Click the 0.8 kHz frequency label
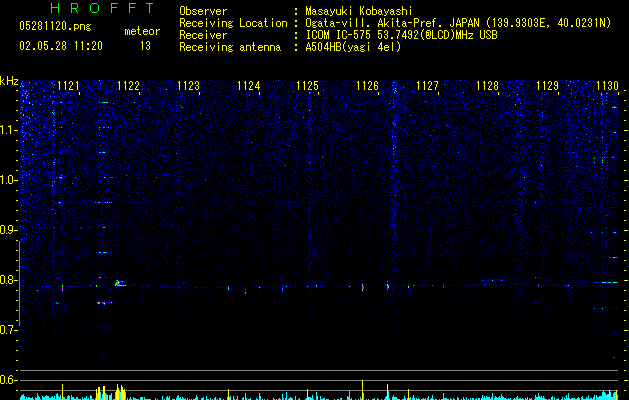Viewport: 629px width, 400px height. coord(8,280)
